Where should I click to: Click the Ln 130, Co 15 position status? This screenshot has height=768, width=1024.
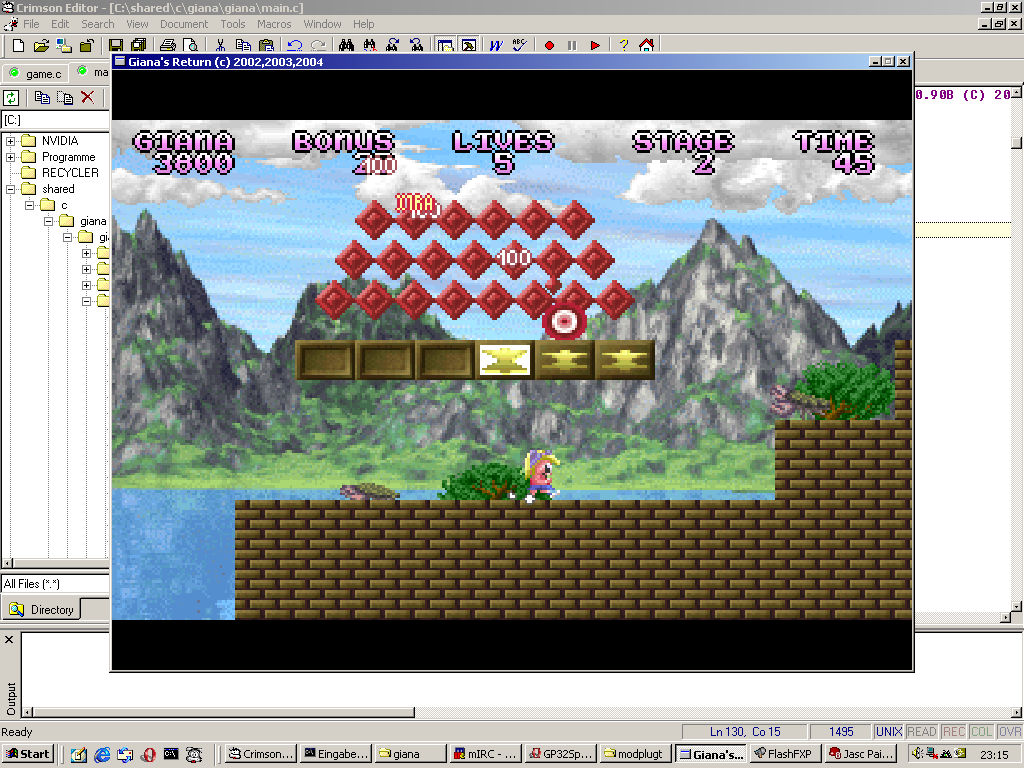point(744,732)
